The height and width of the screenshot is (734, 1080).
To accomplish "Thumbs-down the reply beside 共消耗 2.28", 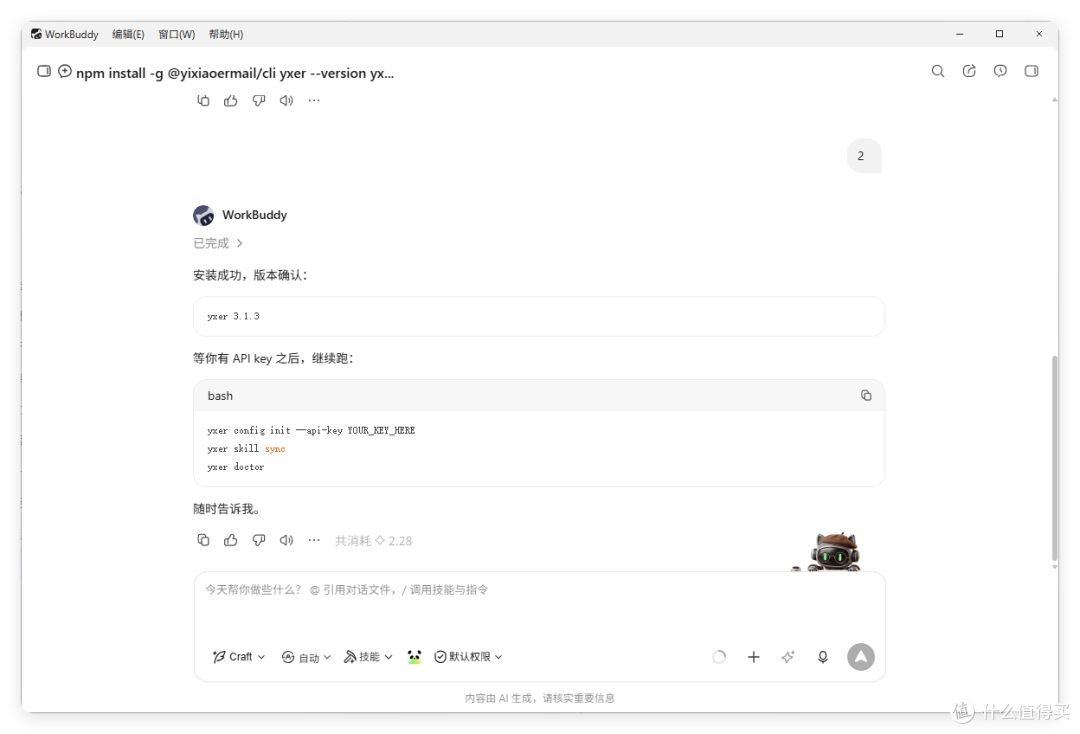I will point(258,541).
